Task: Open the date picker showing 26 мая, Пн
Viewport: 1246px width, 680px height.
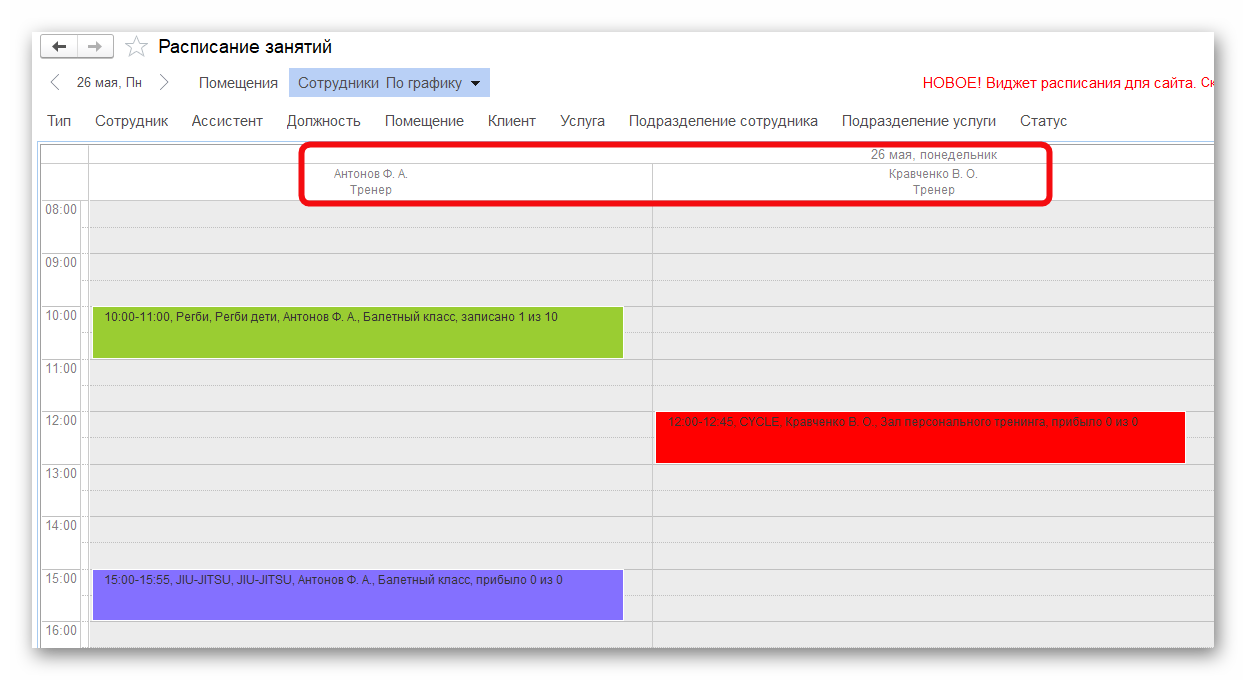Action: click(x=109, y=83)
